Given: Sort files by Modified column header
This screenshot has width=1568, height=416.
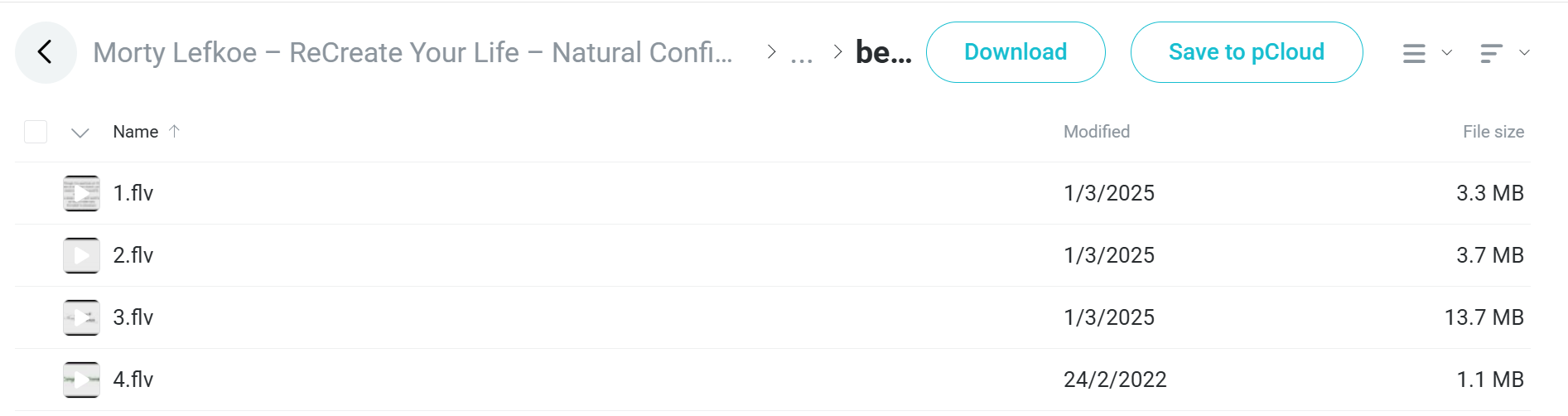Looking at the screenshot, I should click(x=1097, y=132).
